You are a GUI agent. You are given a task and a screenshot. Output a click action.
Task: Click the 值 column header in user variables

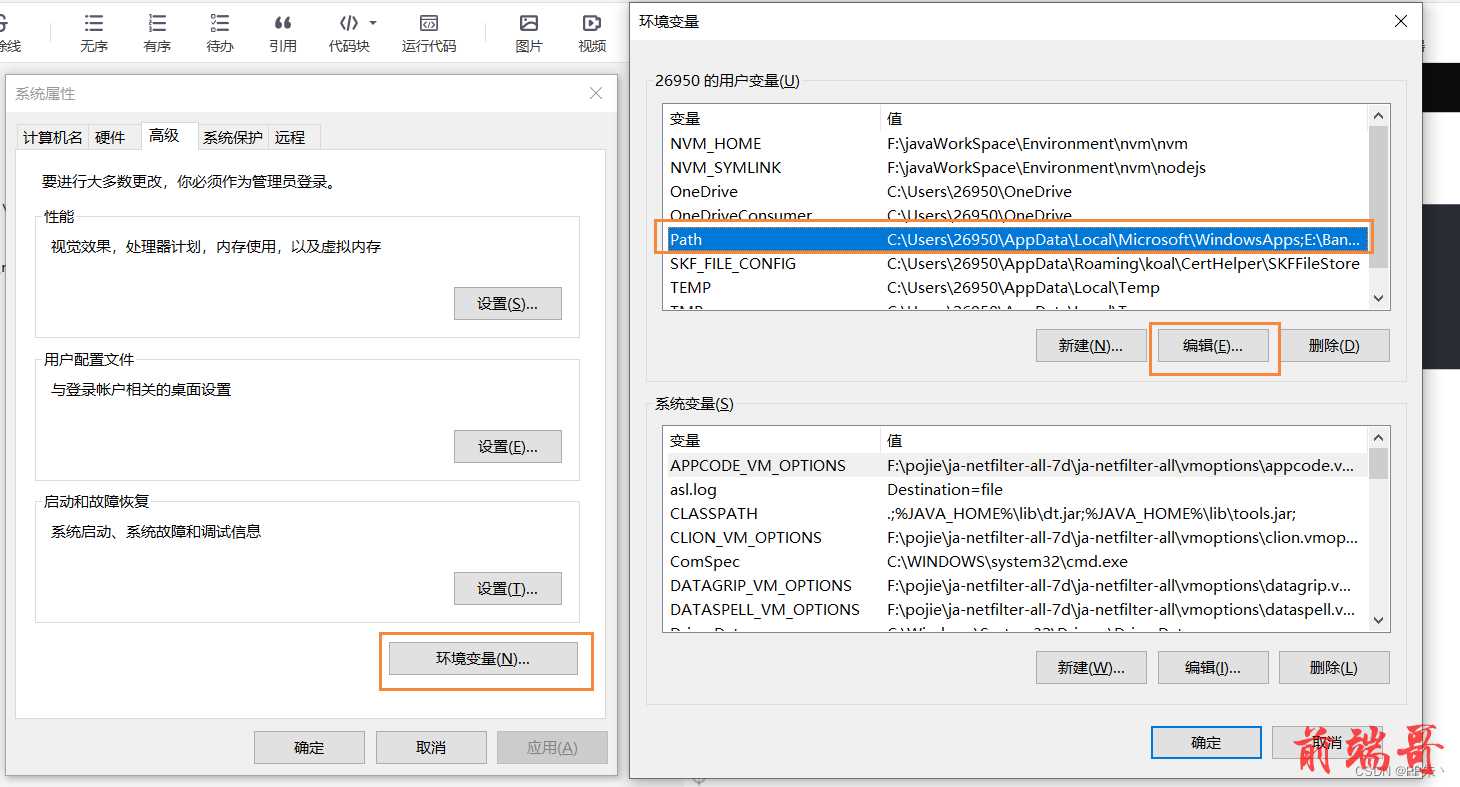[1124, 118]
